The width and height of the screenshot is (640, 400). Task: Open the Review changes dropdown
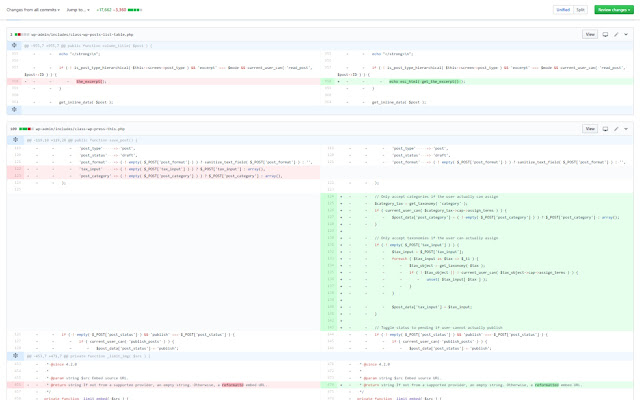tap(613, 9)
